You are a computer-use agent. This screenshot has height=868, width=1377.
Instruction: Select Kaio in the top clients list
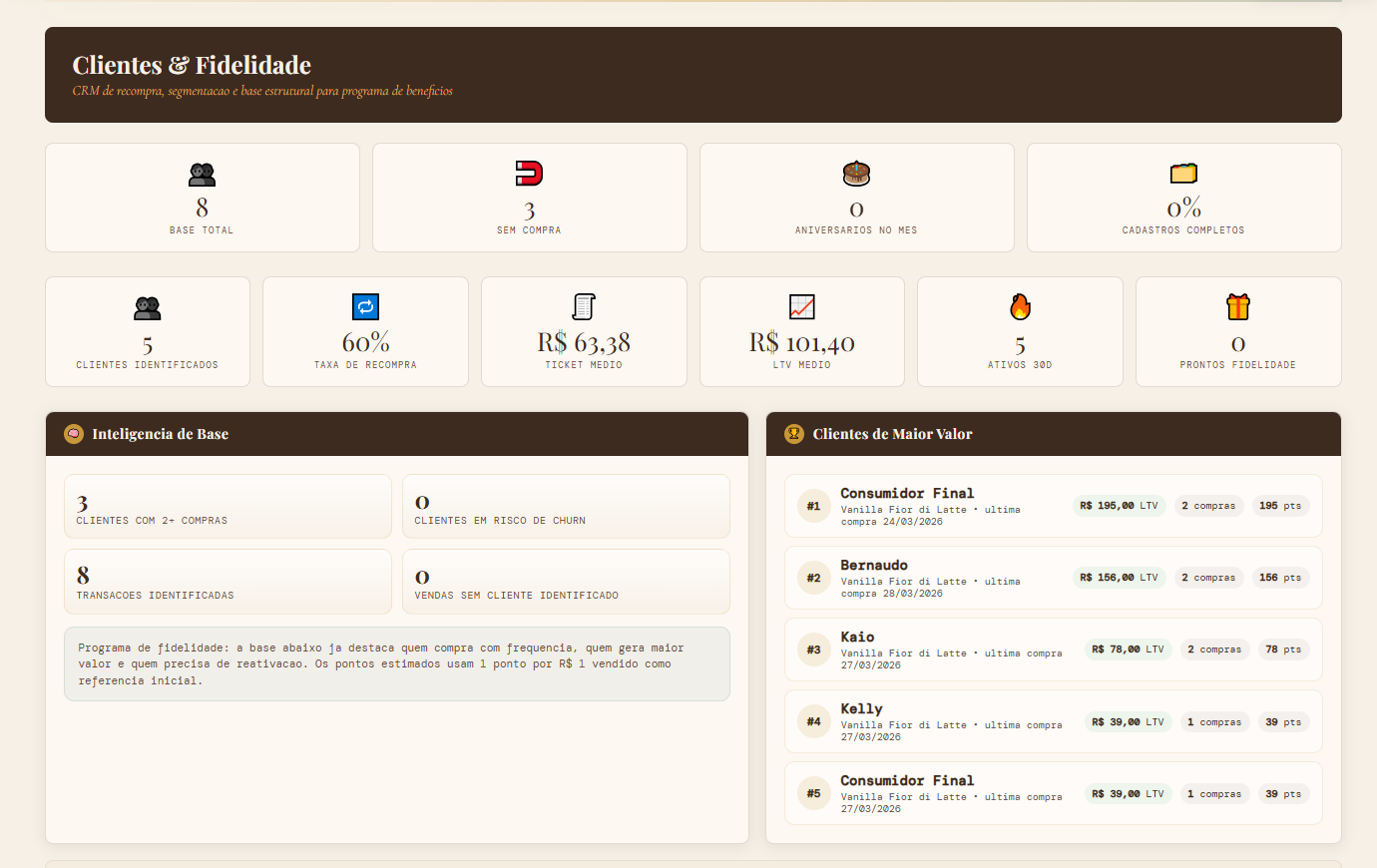click(857, 638)
